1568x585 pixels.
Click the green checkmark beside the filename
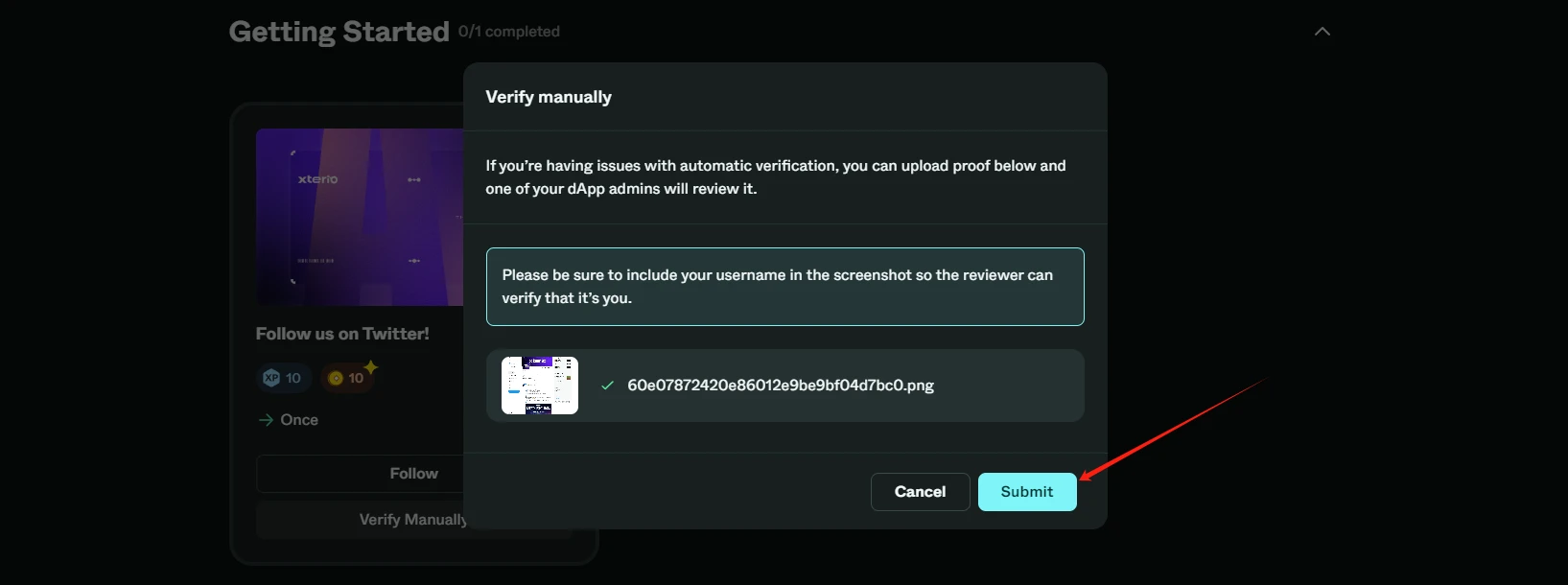(607, 386)
